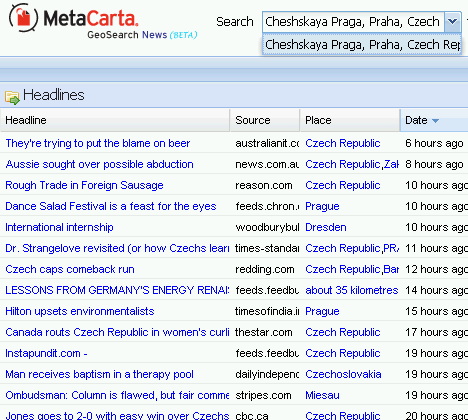This screenshot has height=420, width=468.
Task: Select 'cbc.ca' source cell
Action: click(252, 415)
